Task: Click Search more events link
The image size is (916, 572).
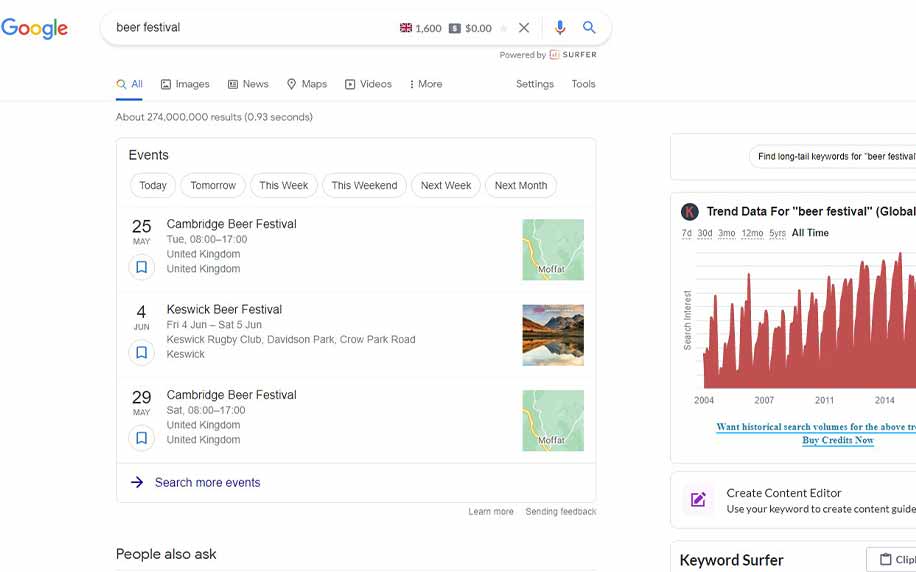Action: (x=207, y=483)
